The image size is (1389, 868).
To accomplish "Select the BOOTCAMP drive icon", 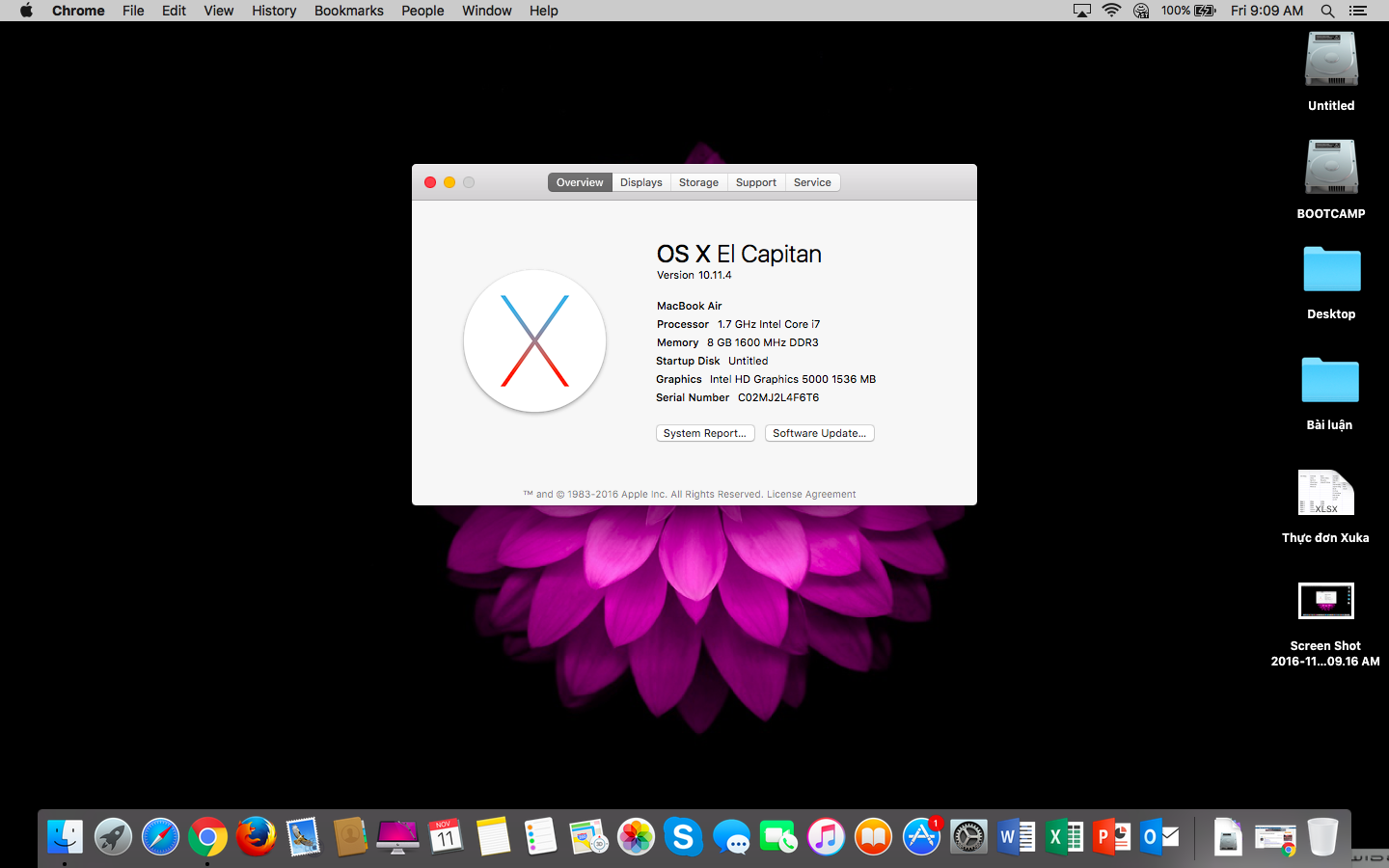I will pyautogui.click(x=1331, y=168).
